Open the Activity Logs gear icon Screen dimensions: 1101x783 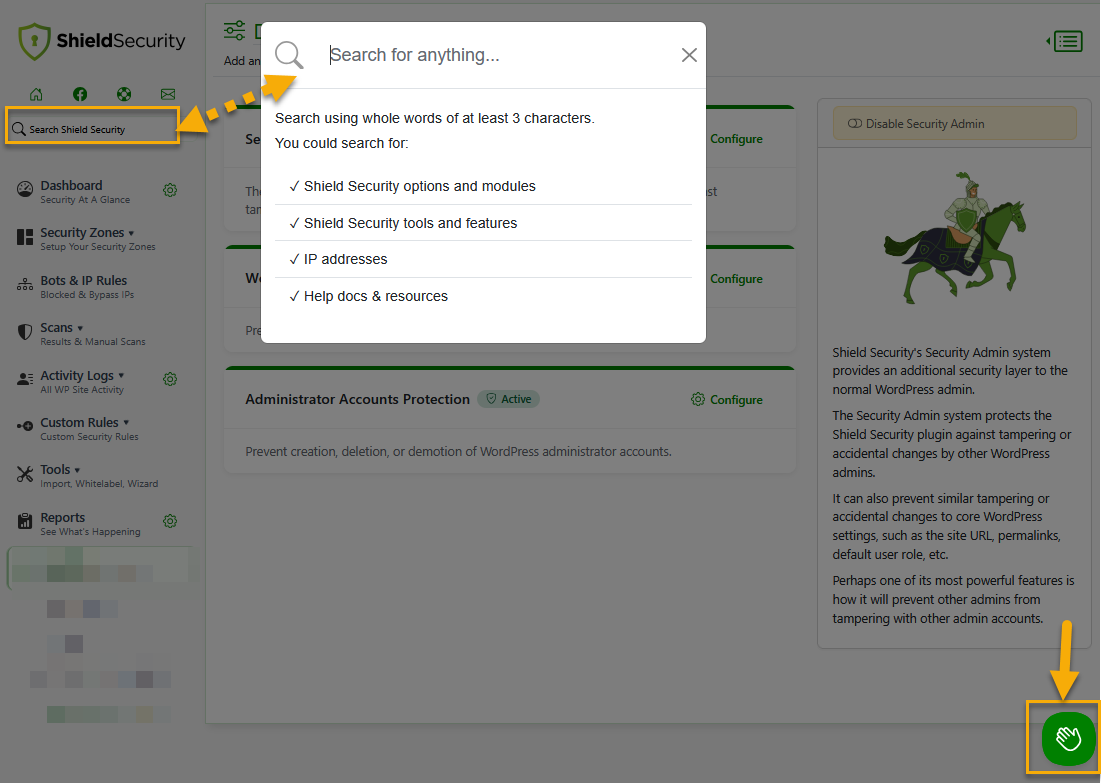pyautogui.click(x=170, y=379)
